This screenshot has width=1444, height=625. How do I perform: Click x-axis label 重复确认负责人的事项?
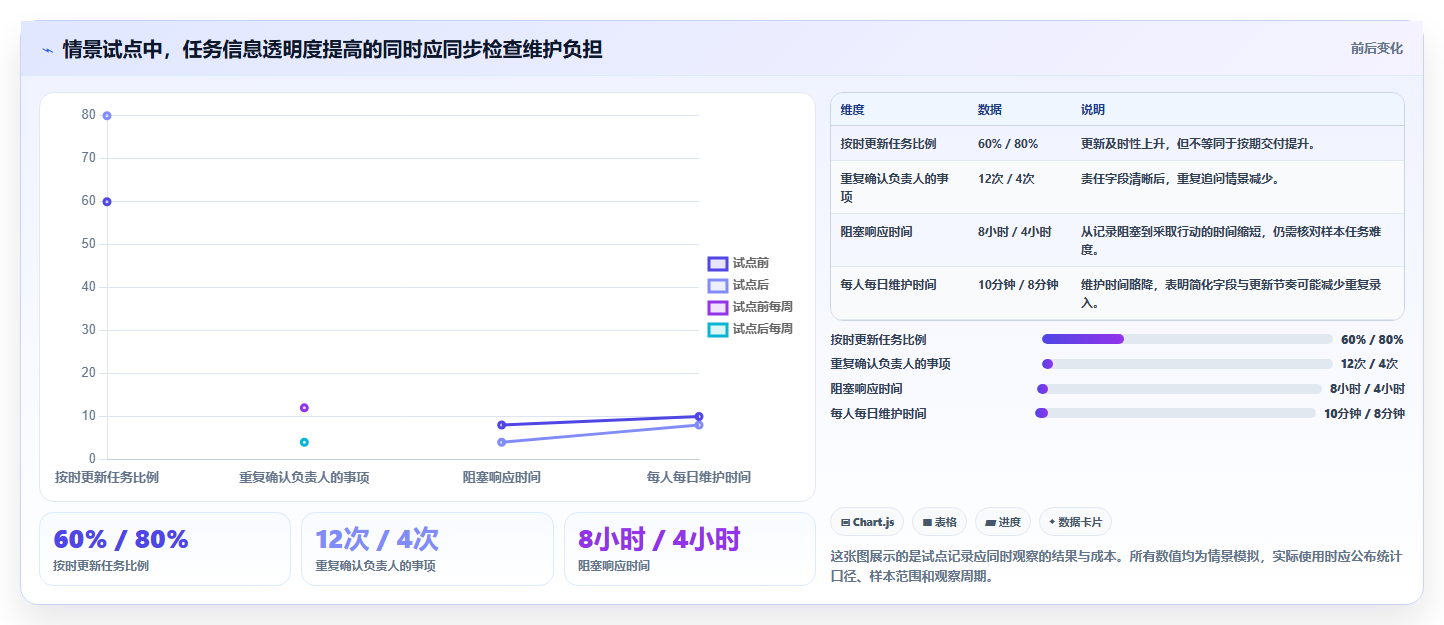[x=304, y=478]
